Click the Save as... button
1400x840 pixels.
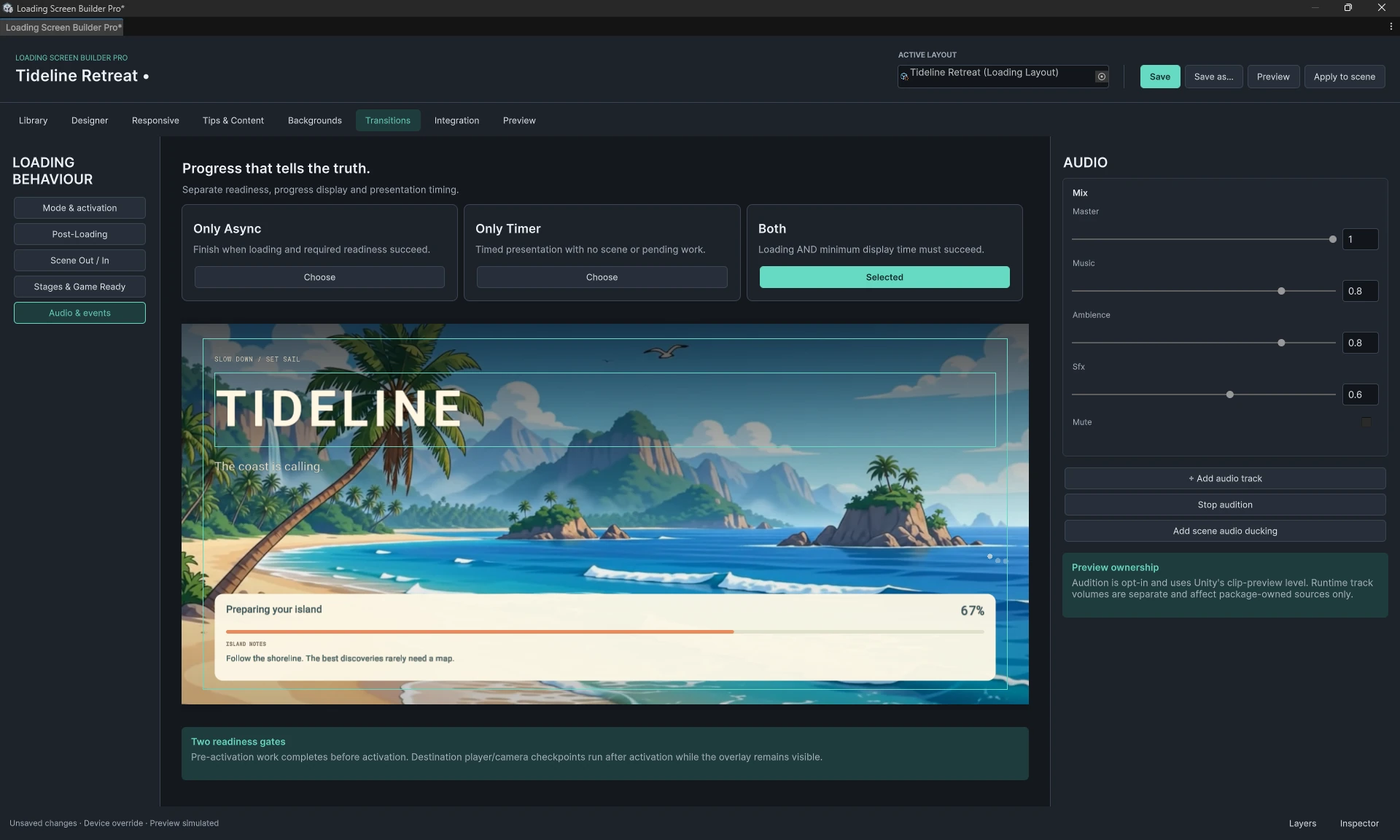click(x=1214, y=77)
